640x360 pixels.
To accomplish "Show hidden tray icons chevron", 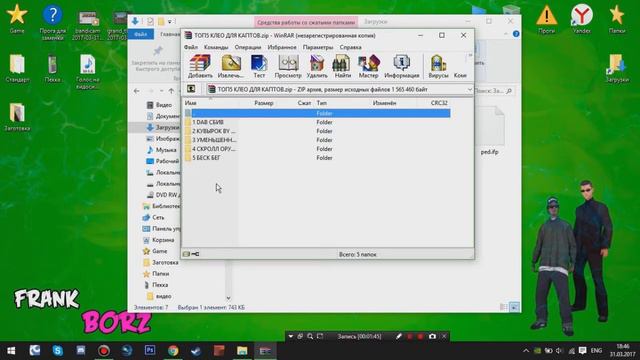I will click(x=526, y=351).
